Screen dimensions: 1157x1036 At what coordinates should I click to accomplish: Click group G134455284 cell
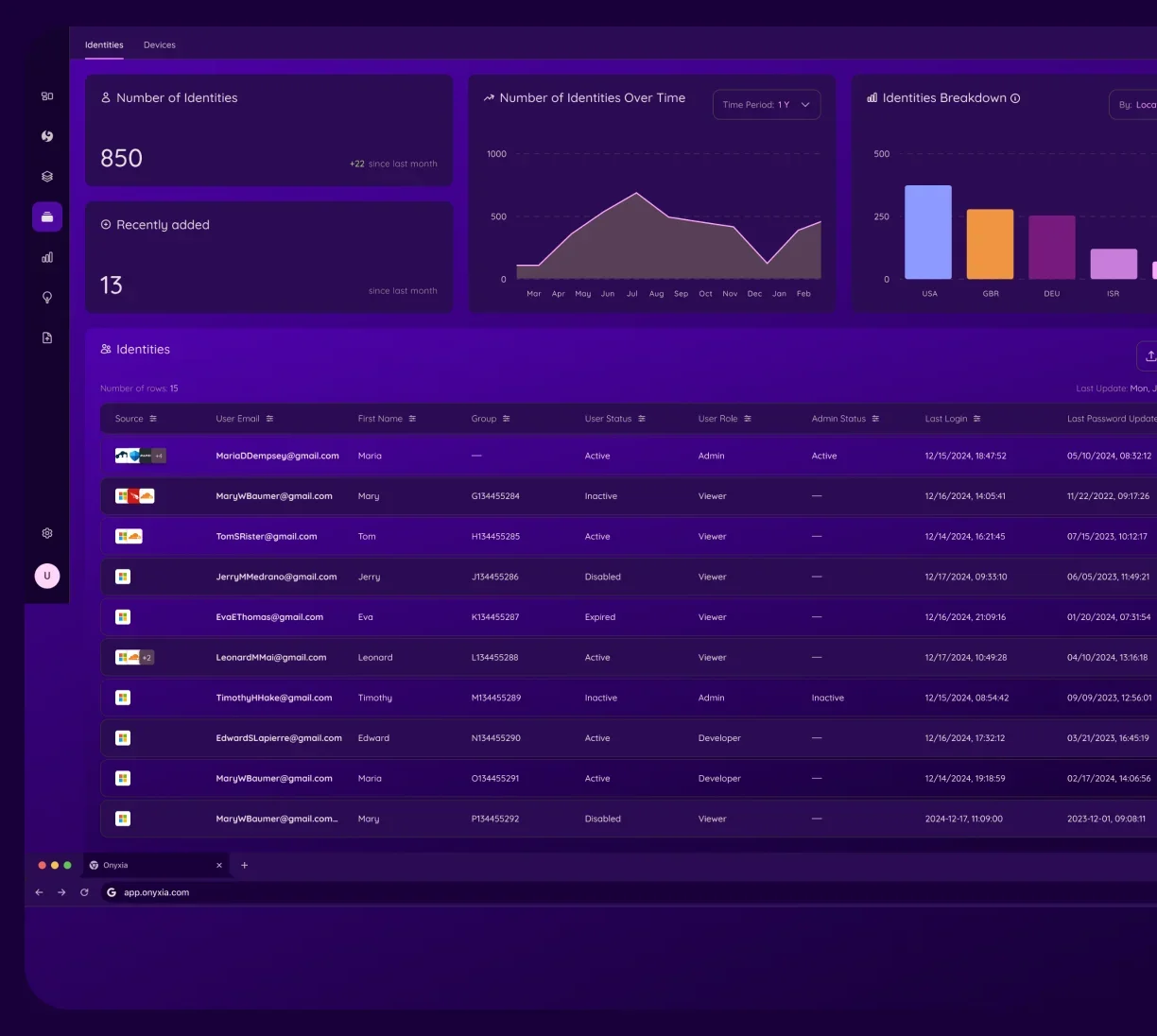495,496
